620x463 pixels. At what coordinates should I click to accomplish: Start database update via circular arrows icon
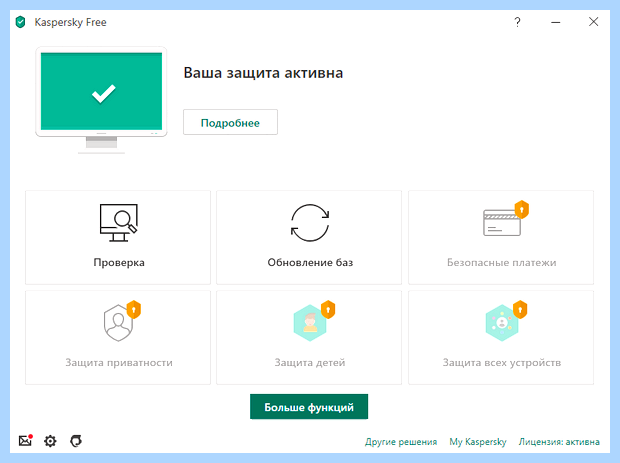(310, 223)
